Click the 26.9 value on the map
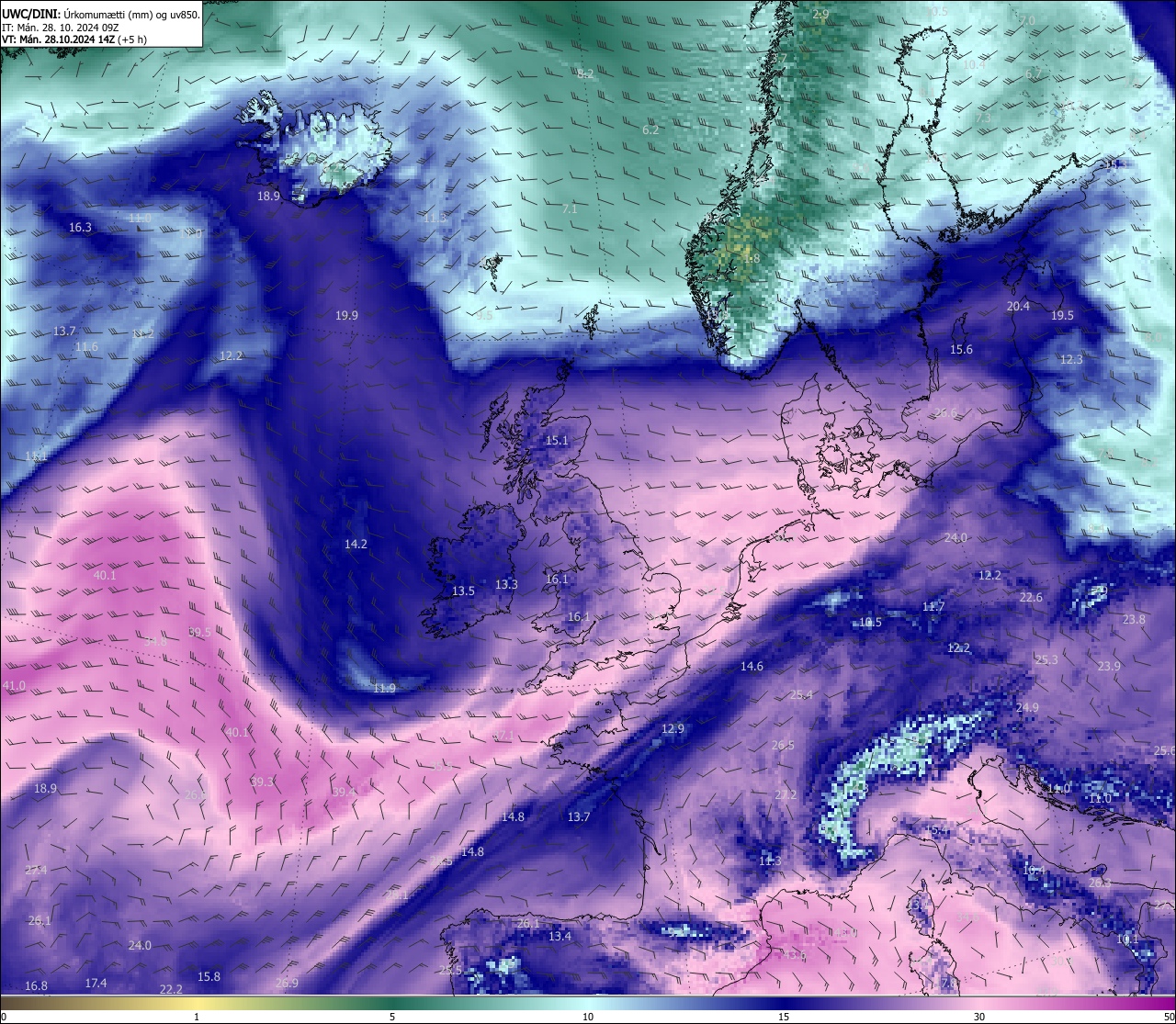This screenshot has width=1176, height=1024. pos(287,983)
